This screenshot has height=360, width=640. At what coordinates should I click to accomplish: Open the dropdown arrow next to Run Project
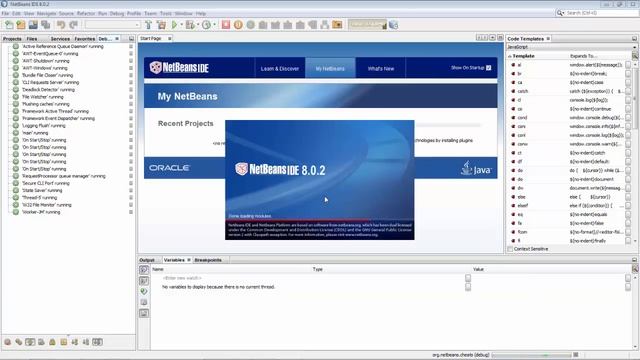[181, 25]
